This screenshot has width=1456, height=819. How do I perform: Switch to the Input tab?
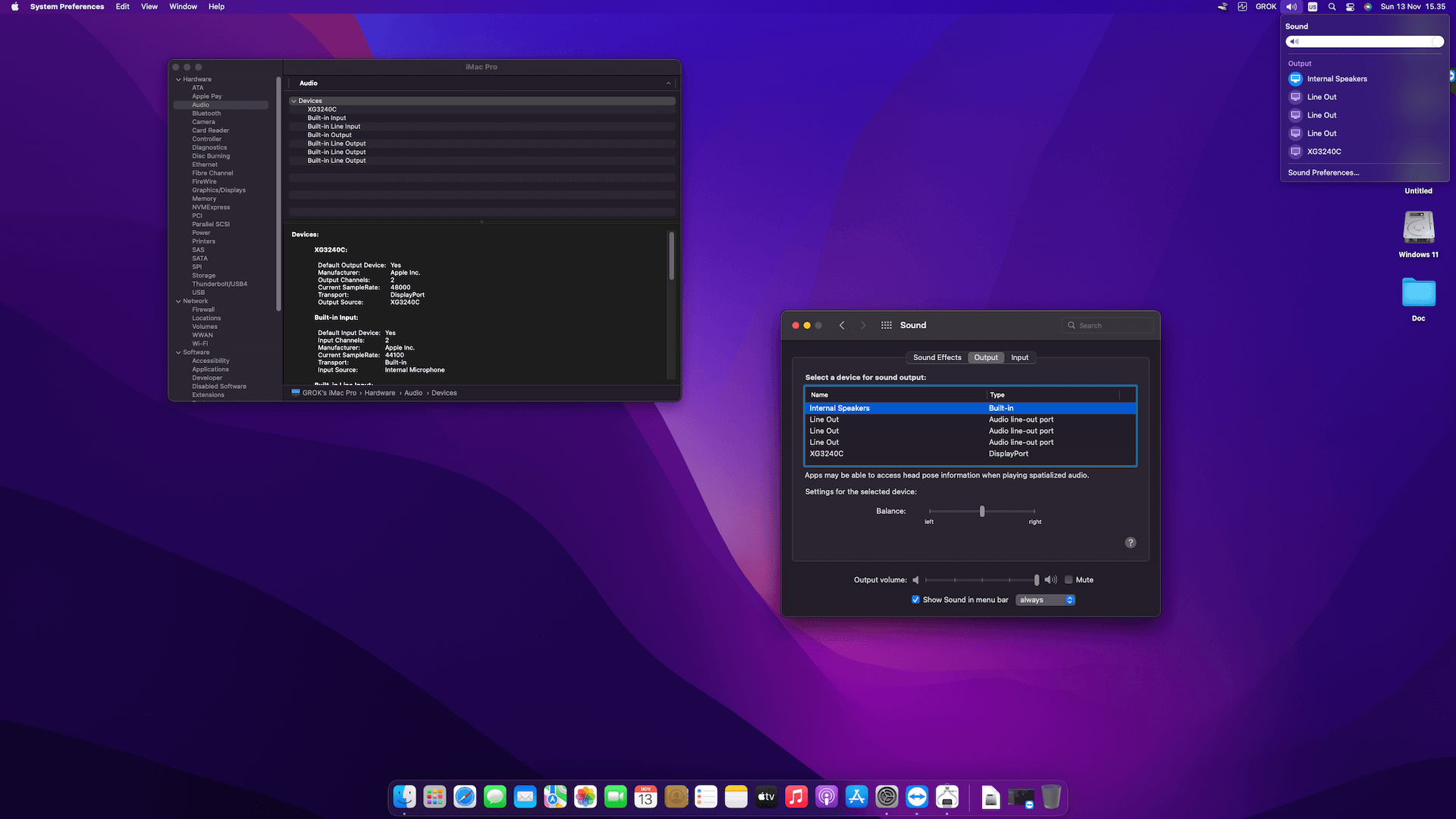tap(1020, 357)
